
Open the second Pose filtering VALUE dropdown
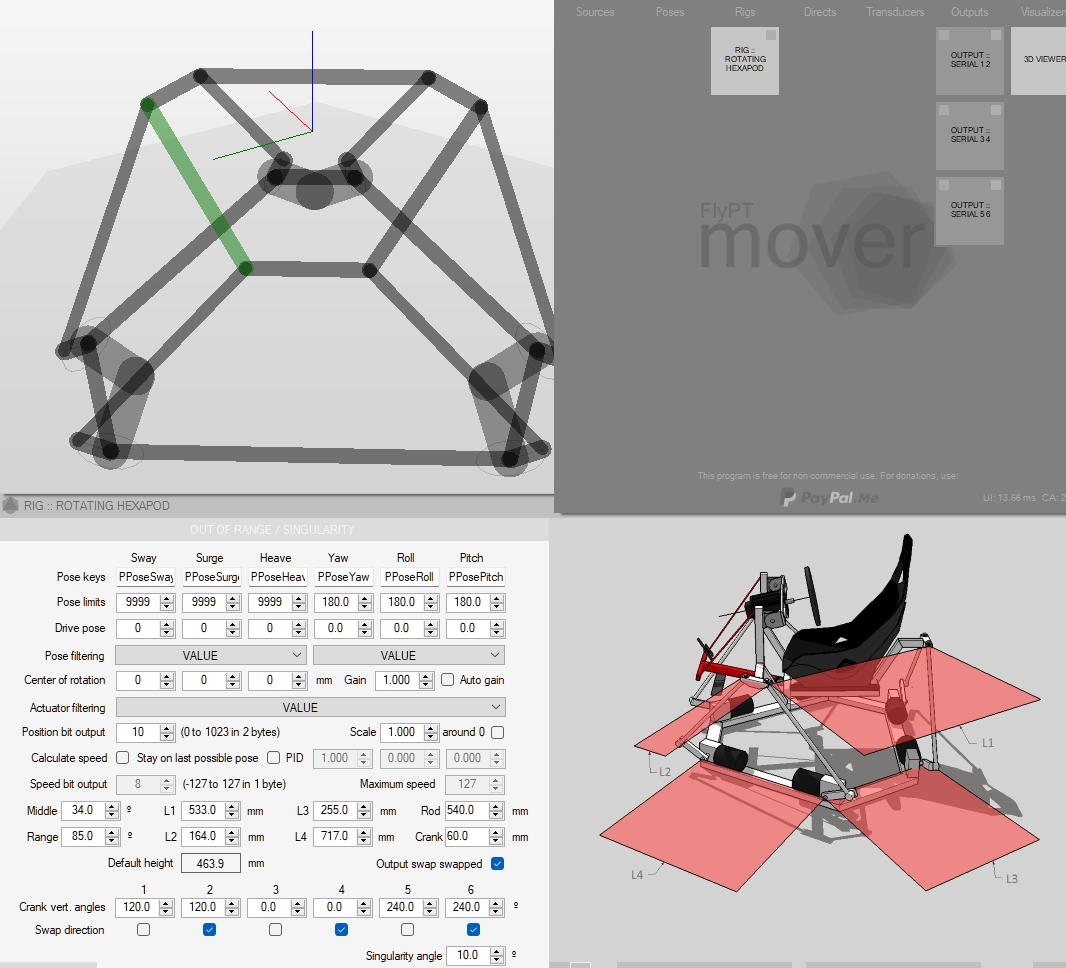[x=409, y=655]
